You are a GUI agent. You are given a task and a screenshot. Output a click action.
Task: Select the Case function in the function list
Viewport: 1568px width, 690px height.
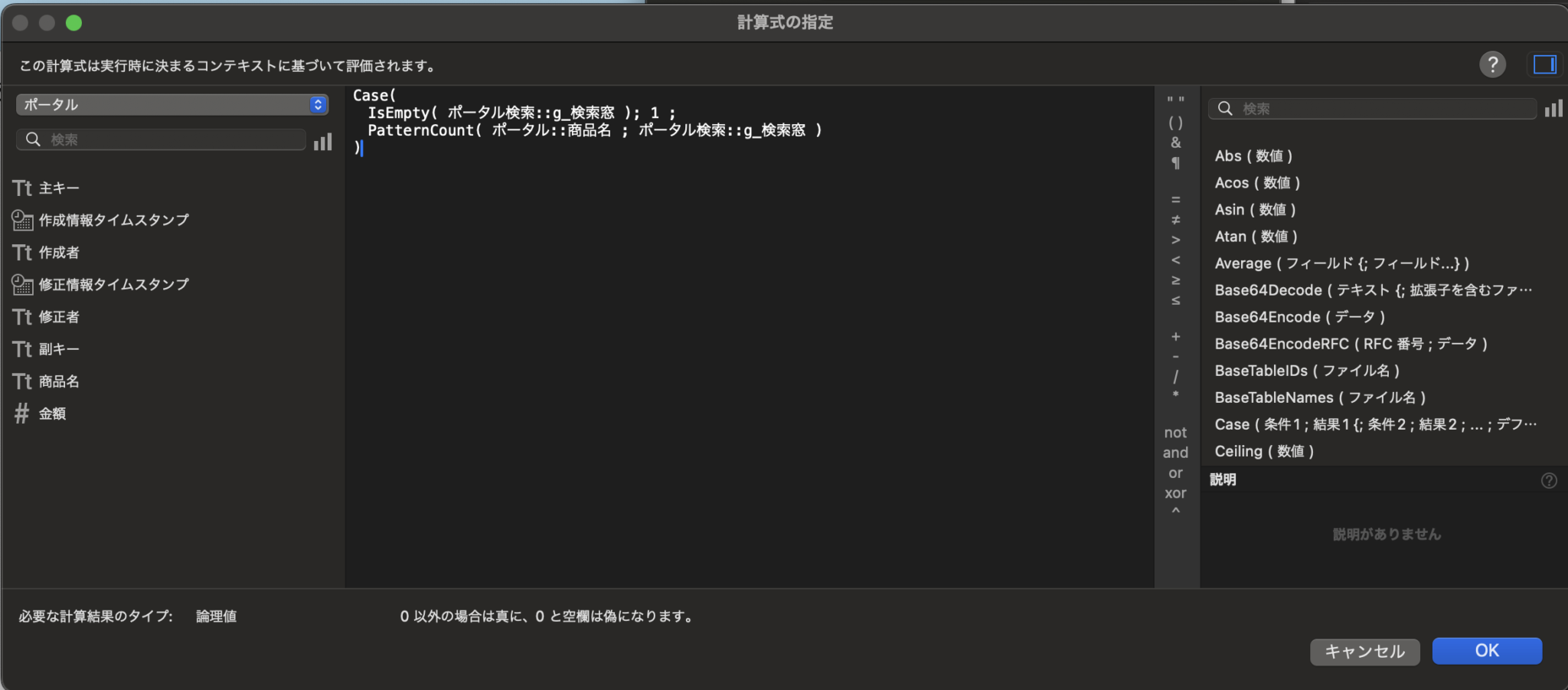pyautogui.click(x=1370, y=423)
